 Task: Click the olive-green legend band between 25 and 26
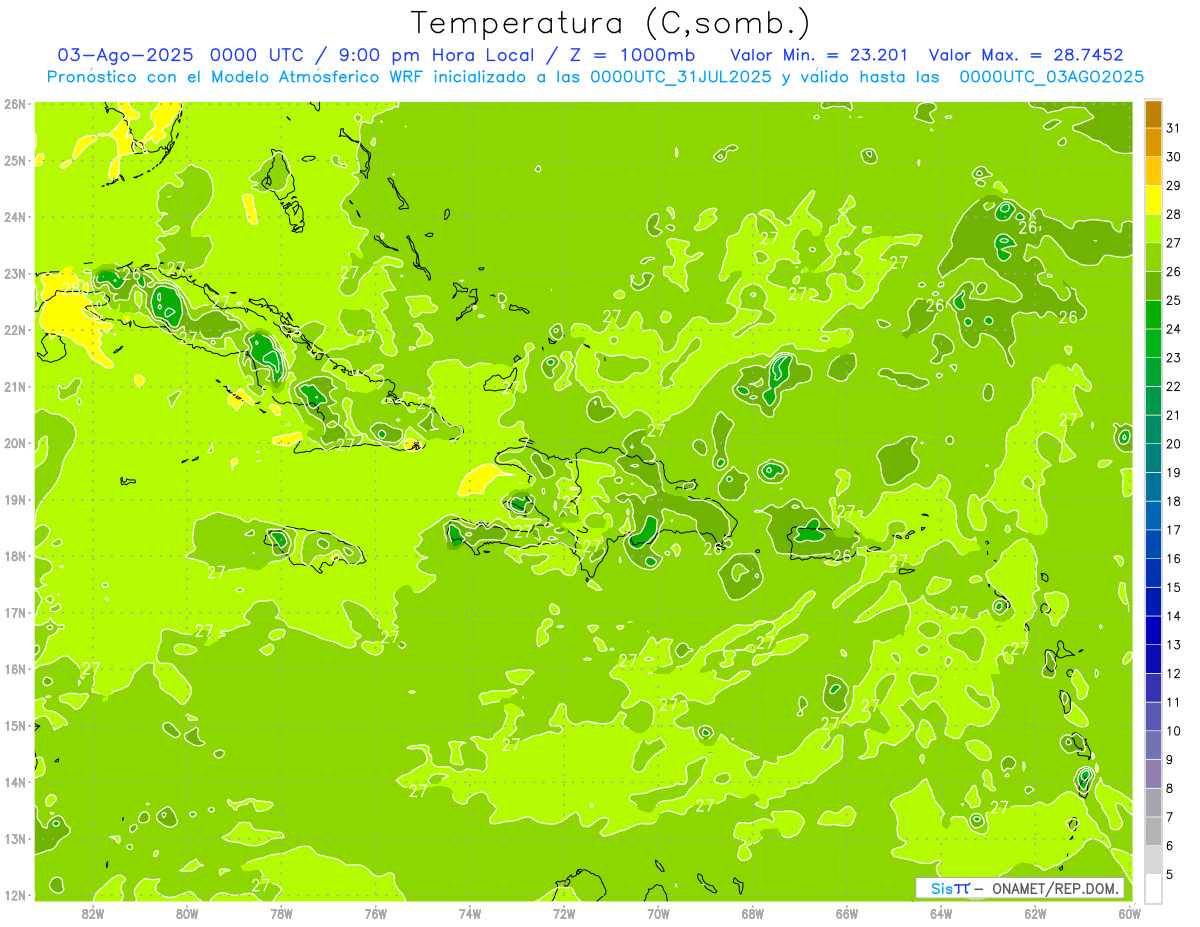tap(1153, 286)
